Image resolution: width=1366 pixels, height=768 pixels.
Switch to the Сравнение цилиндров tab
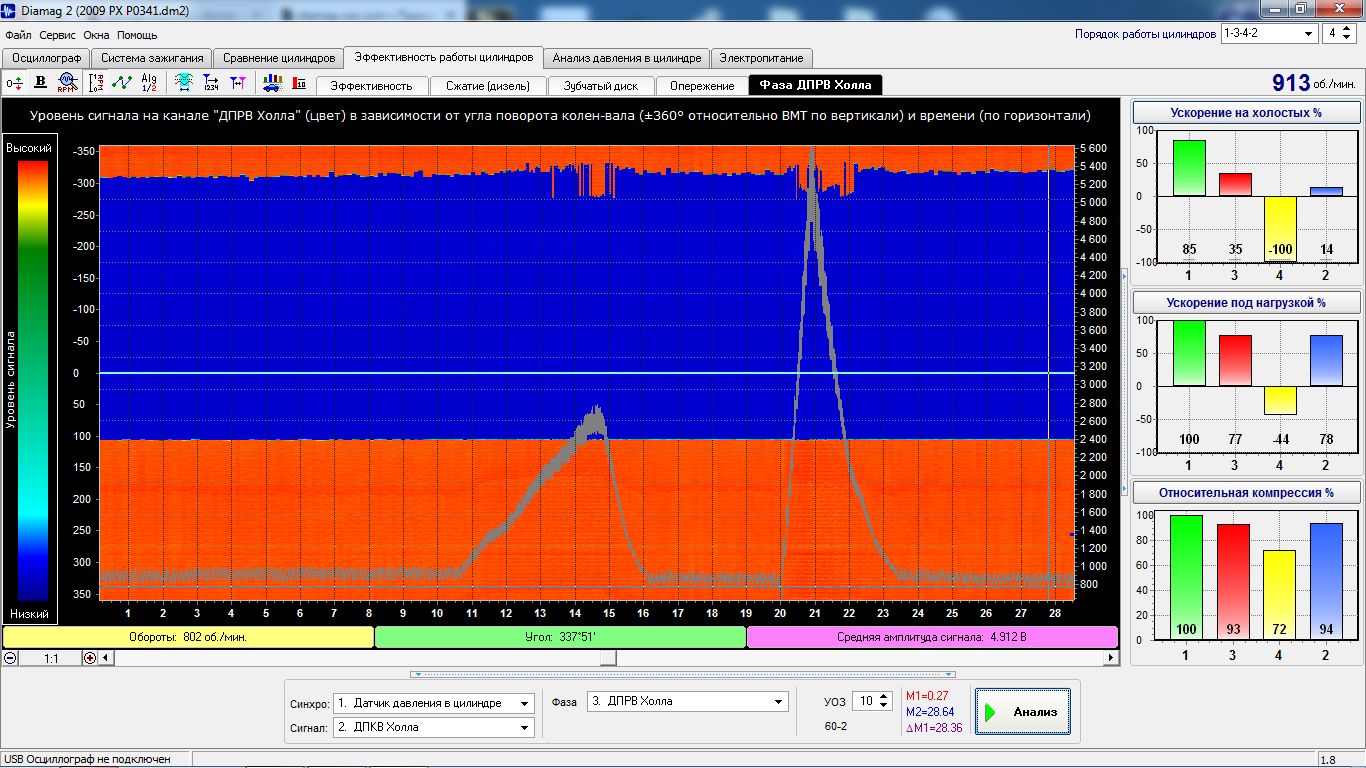279,58
